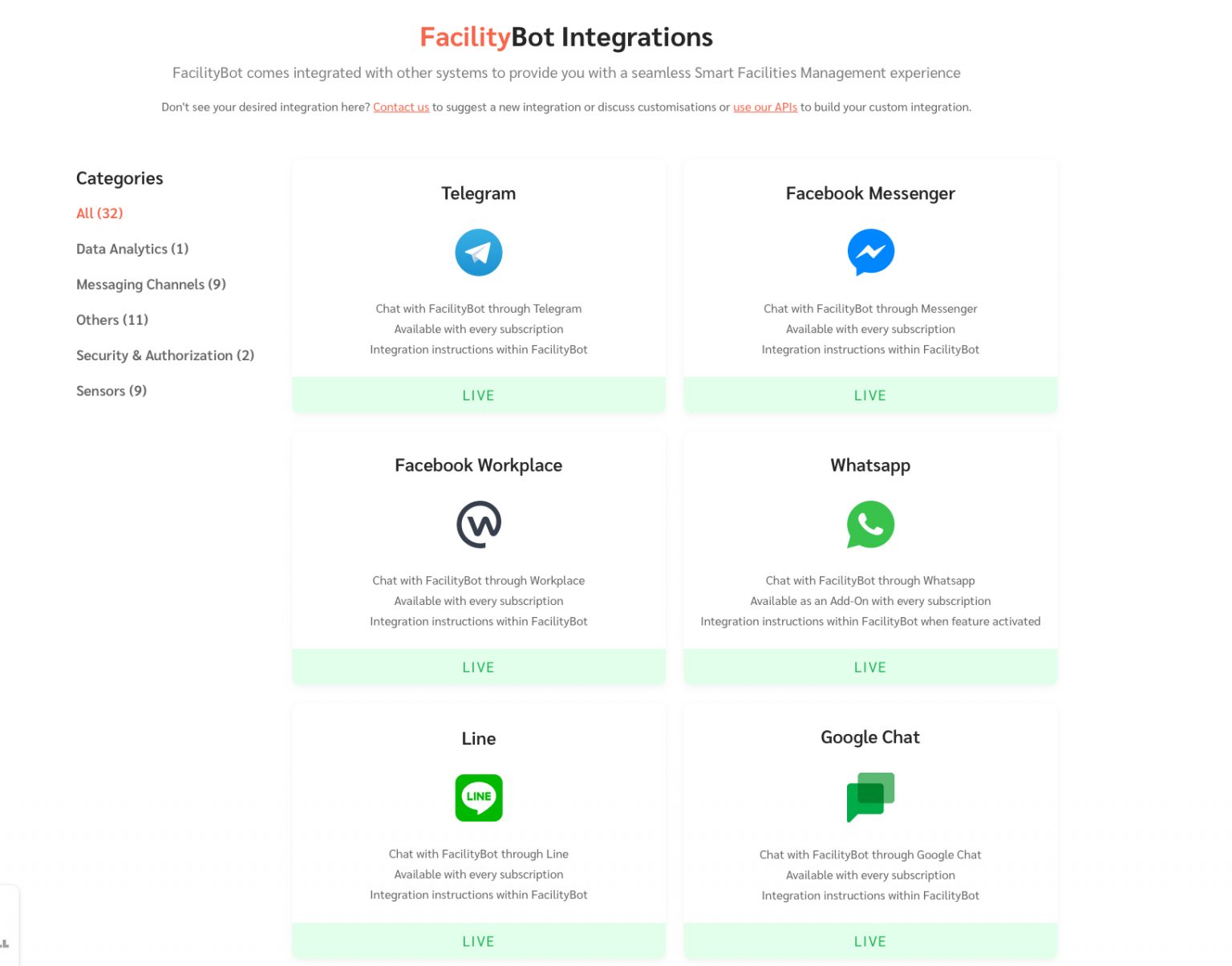Click LIVE status on Google Chat card

(x=870, y=940)
